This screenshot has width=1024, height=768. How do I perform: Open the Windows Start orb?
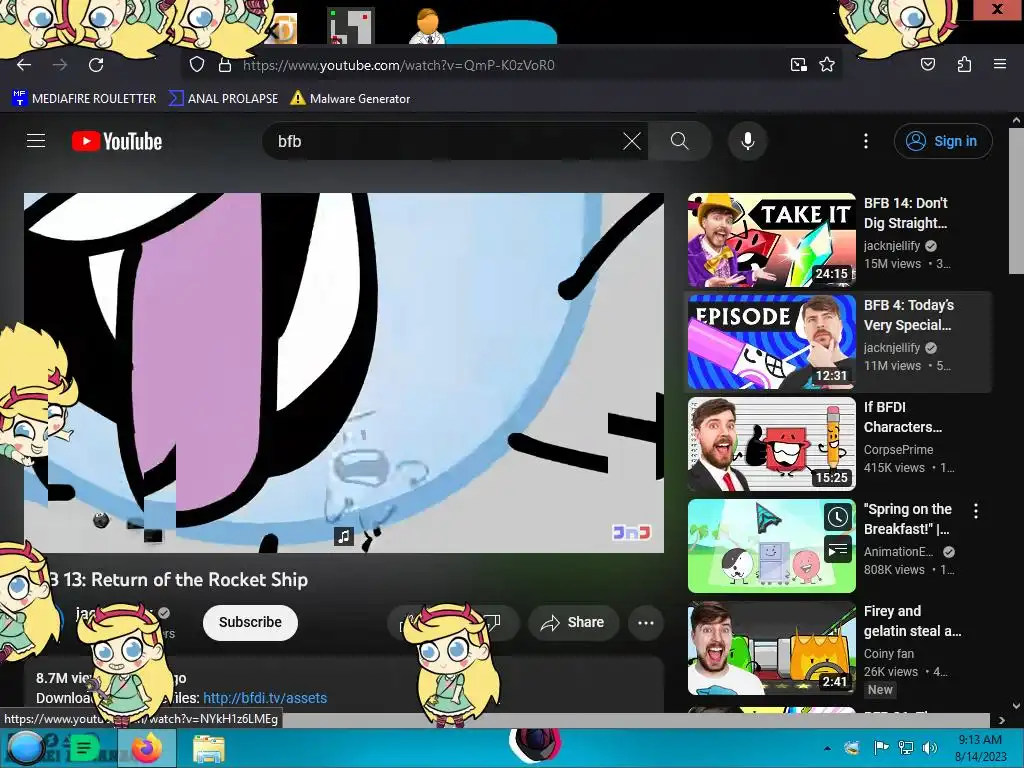25,748
